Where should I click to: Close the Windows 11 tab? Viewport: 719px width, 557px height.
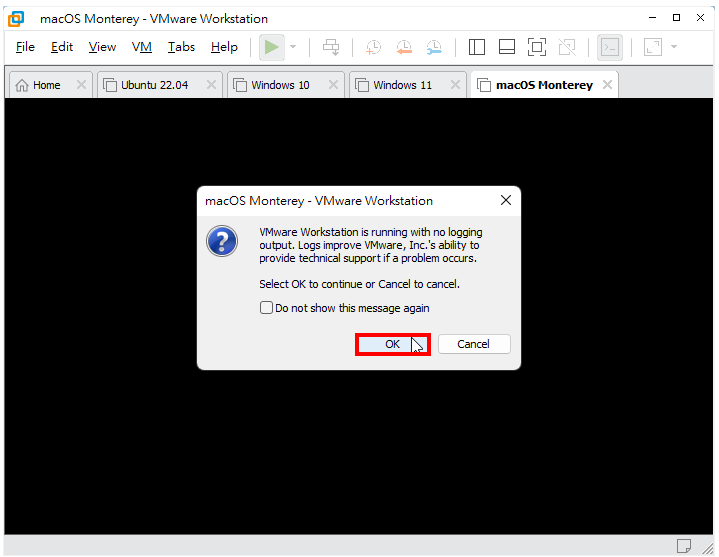(455, 85)
